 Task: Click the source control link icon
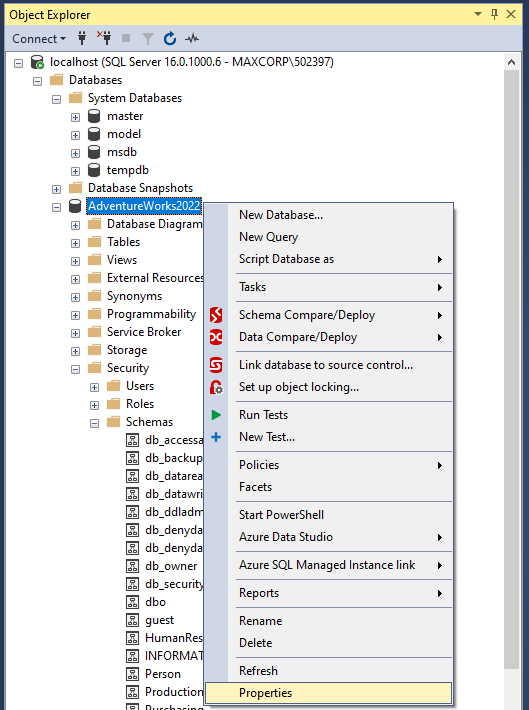(216, 365)
